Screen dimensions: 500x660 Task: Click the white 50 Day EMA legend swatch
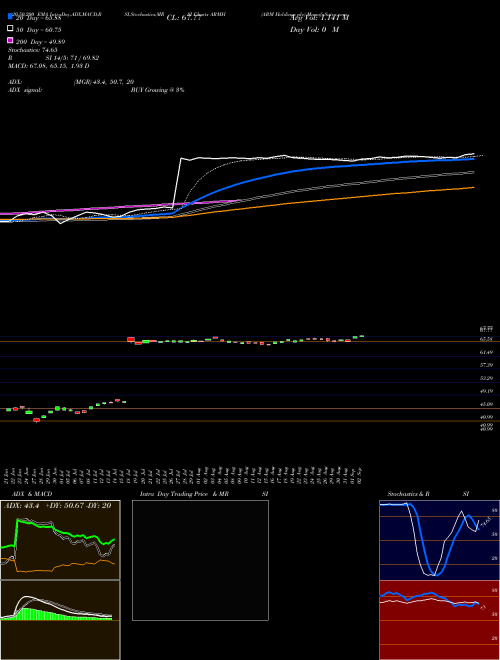[x=11, y=28]
